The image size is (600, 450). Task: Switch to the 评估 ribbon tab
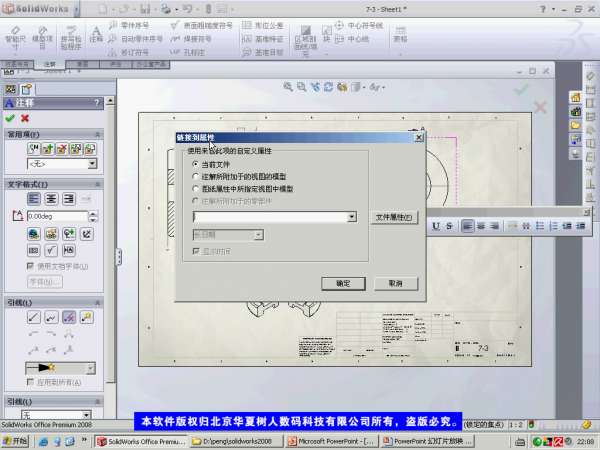point(116,64)
